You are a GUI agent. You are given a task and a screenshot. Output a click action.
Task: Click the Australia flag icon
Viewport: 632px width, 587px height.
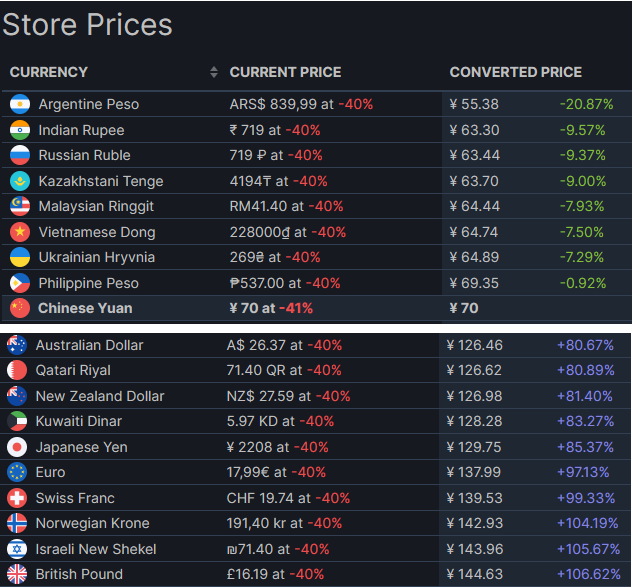click(x=17, y=345)
